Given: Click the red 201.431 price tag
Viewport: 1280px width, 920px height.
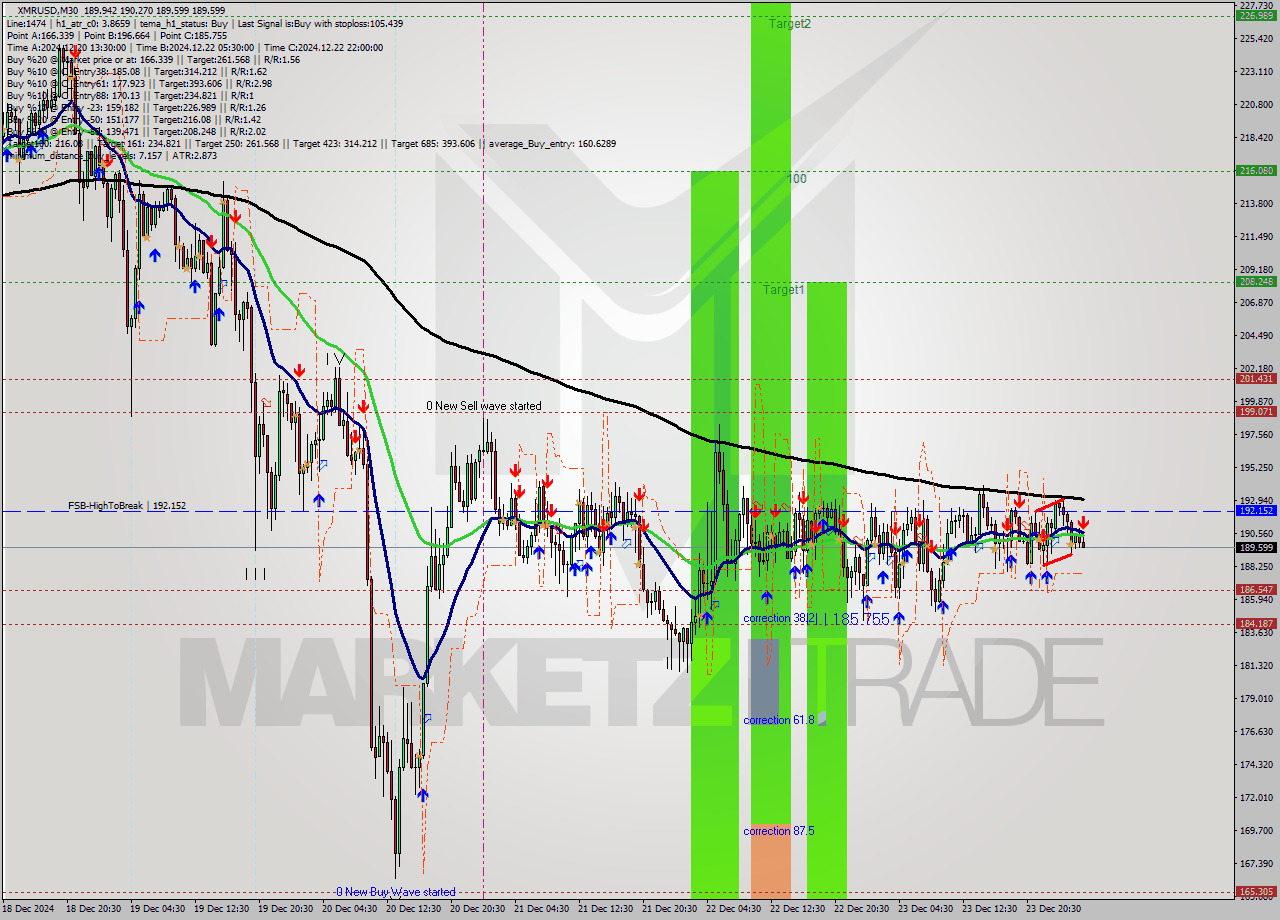Looking at the screenshot, I should point(1256,379).
